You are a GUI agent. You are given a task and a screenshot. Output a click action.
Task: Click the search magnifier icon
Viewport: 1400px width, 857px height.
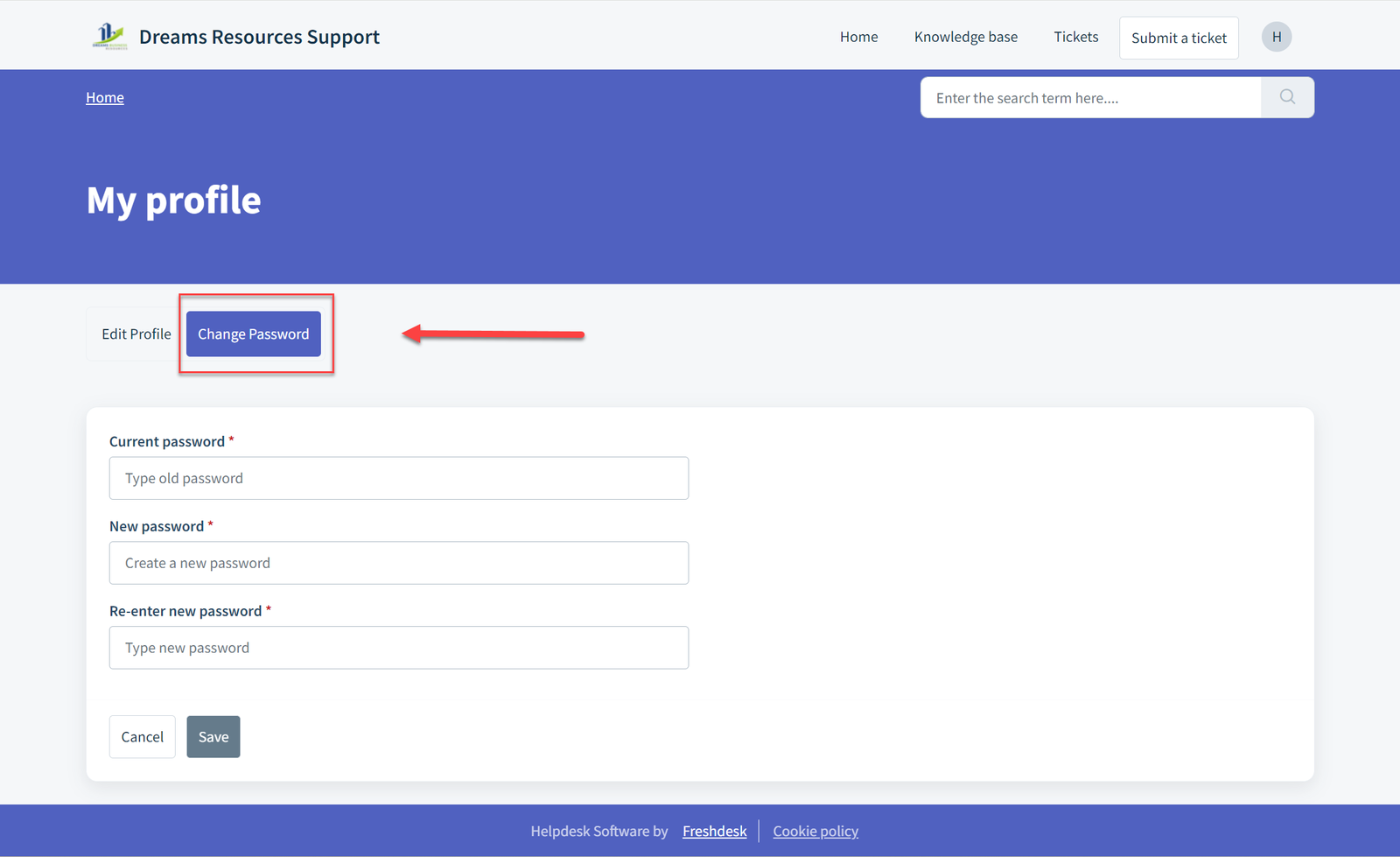[x=1286, y=97]
